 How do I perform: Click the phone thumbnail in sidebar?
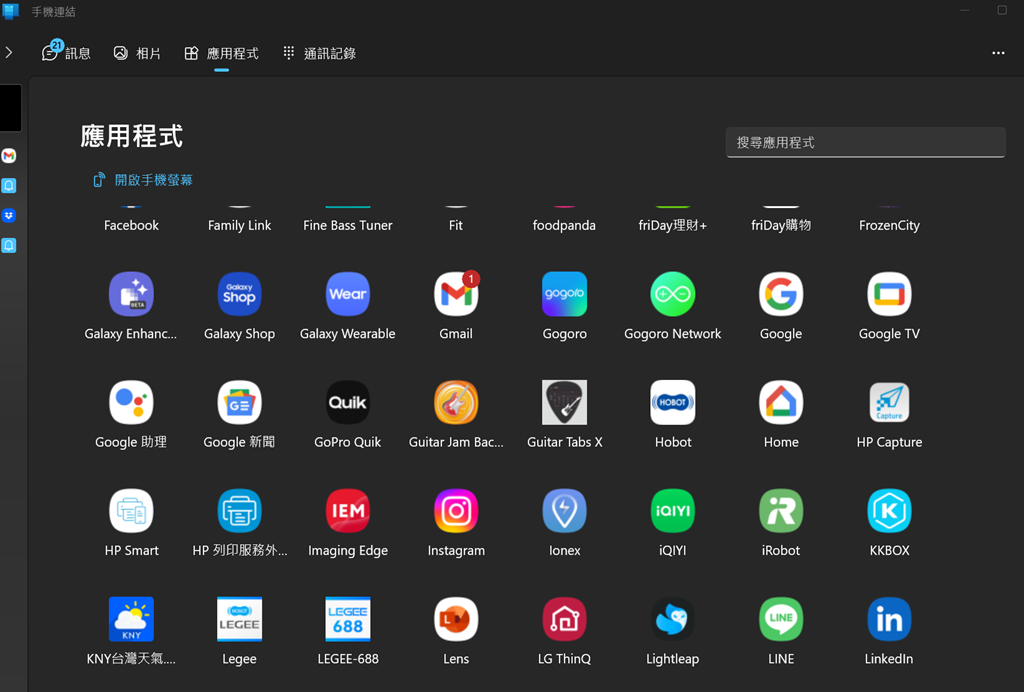click(x=10, y=108)
